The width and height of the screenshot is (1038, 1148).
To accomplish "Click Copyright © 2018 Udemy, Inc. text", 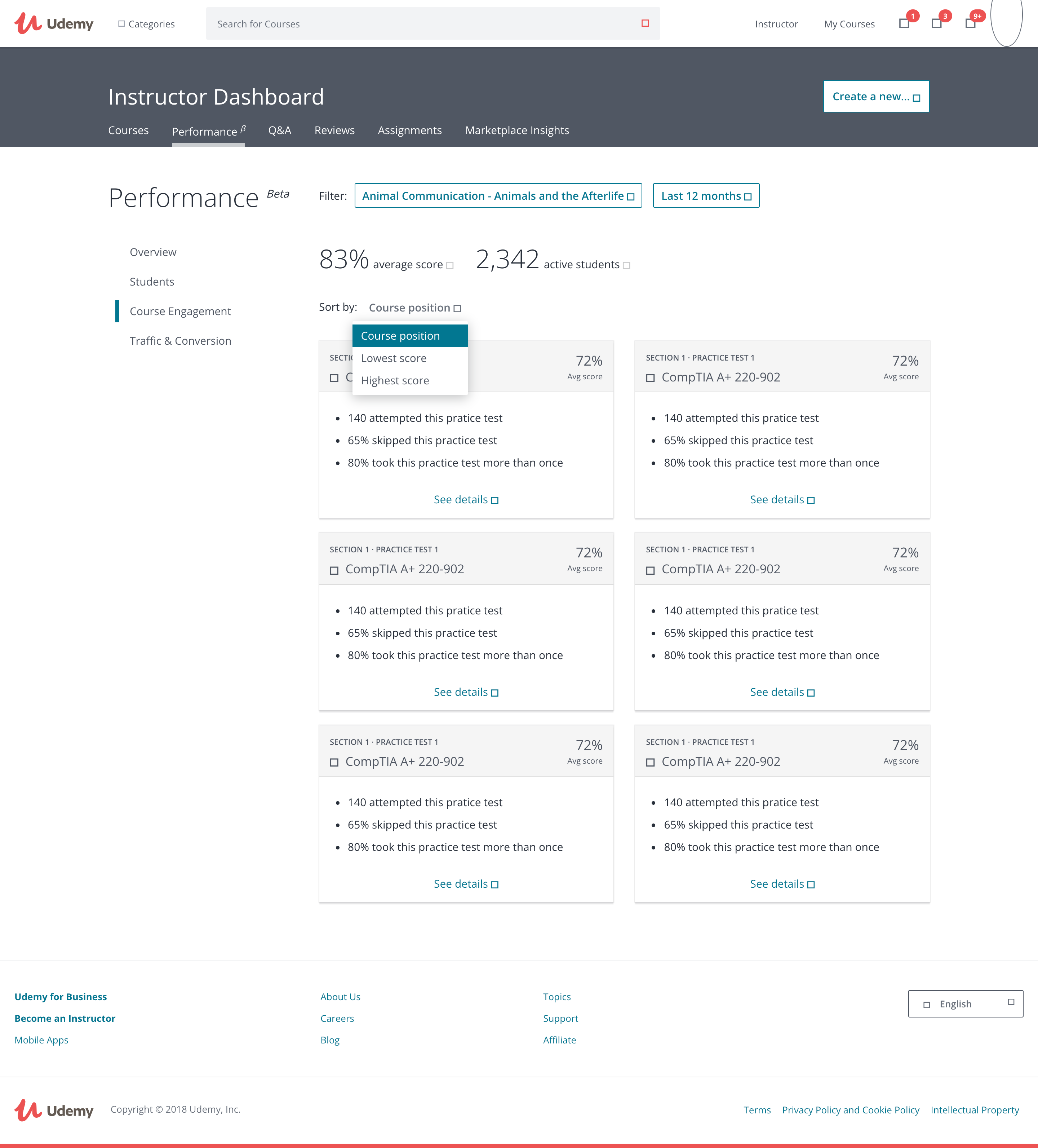I will pyautogui.click(x=175, y=1109).
